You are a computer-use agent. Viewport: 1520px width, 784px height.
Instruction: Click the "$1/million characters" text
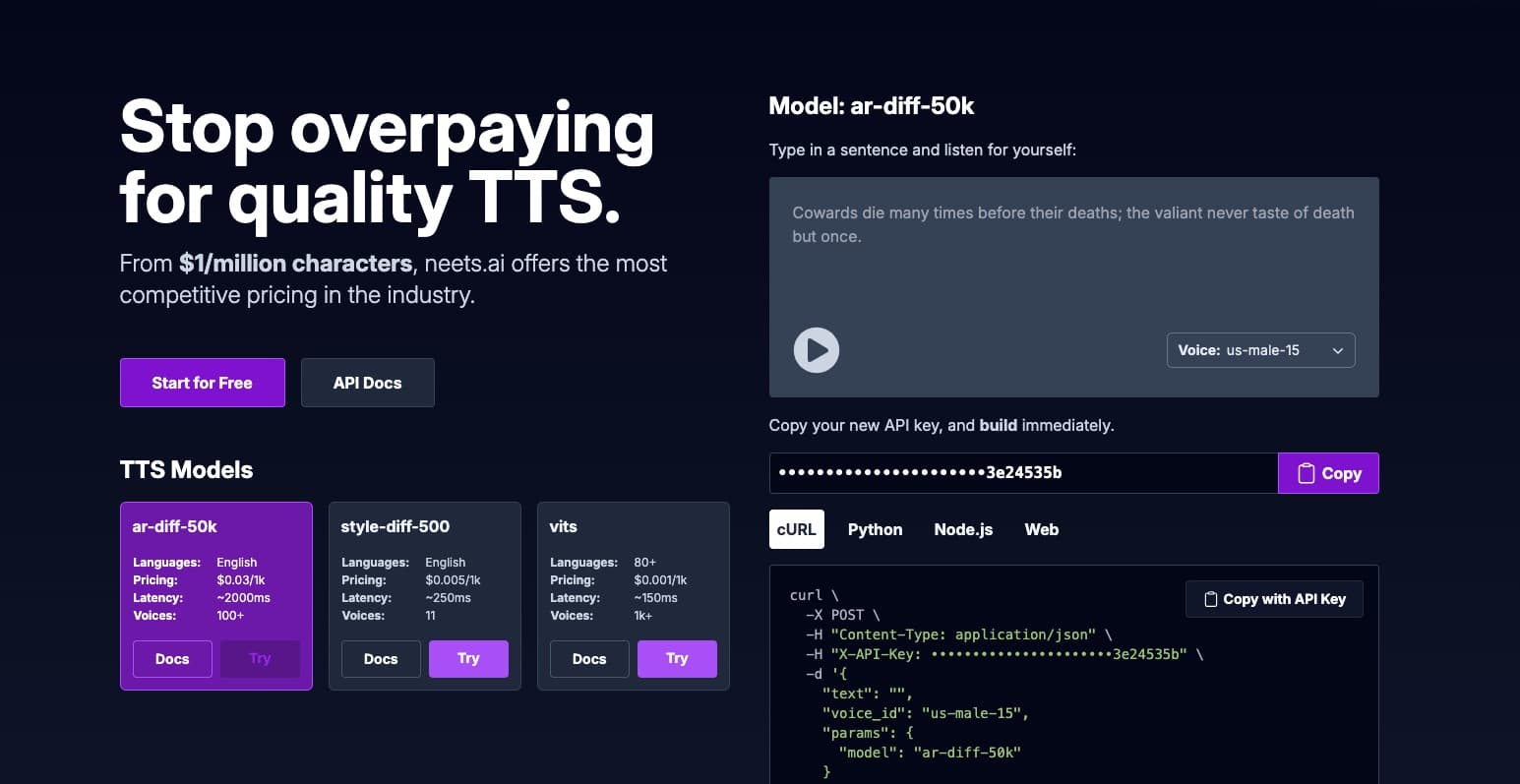pyautogui.click(x=296, y=264)
